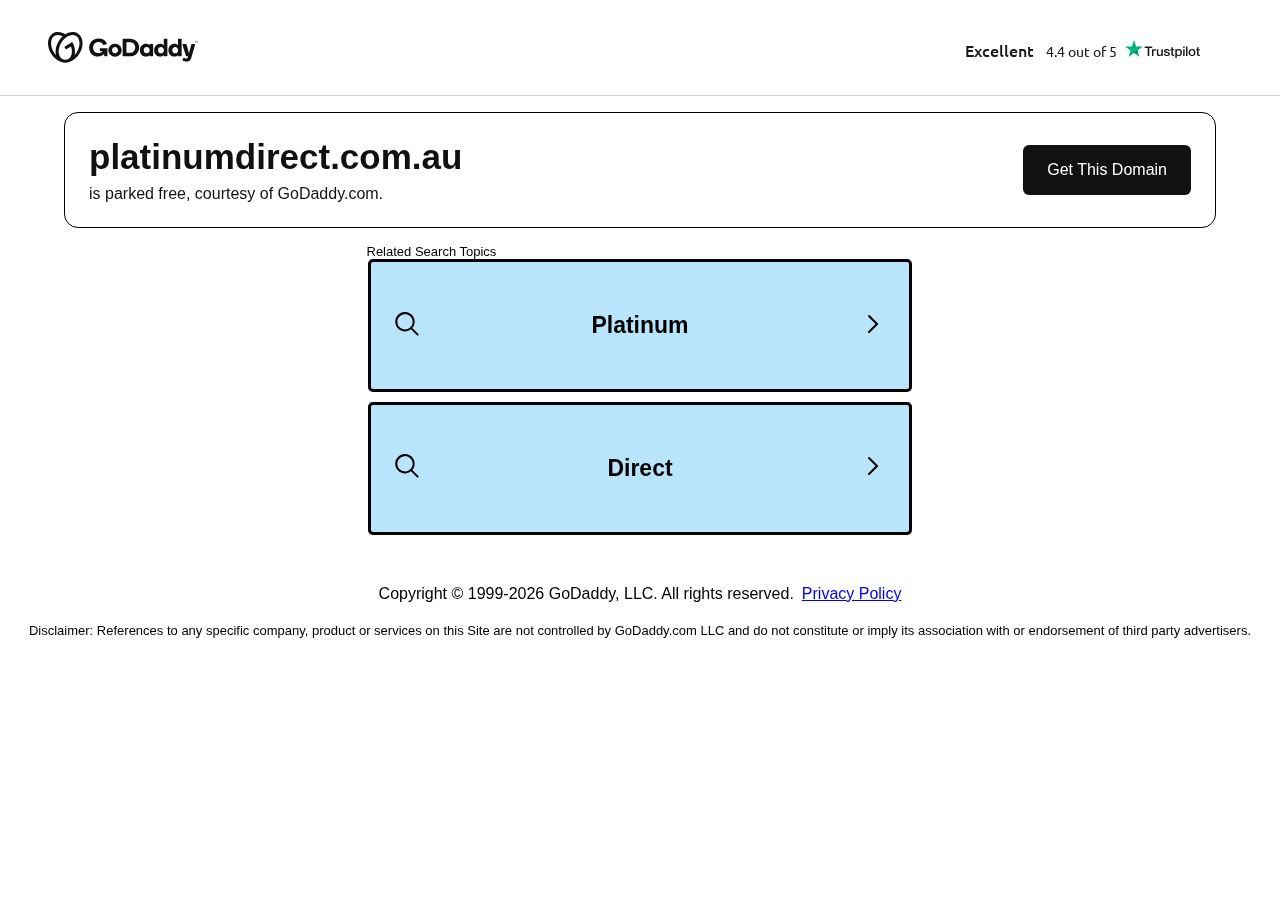Click the GoDaddy heart-shaped logo mark
The image size is (1280, 900).
click(x=65, y=47)
